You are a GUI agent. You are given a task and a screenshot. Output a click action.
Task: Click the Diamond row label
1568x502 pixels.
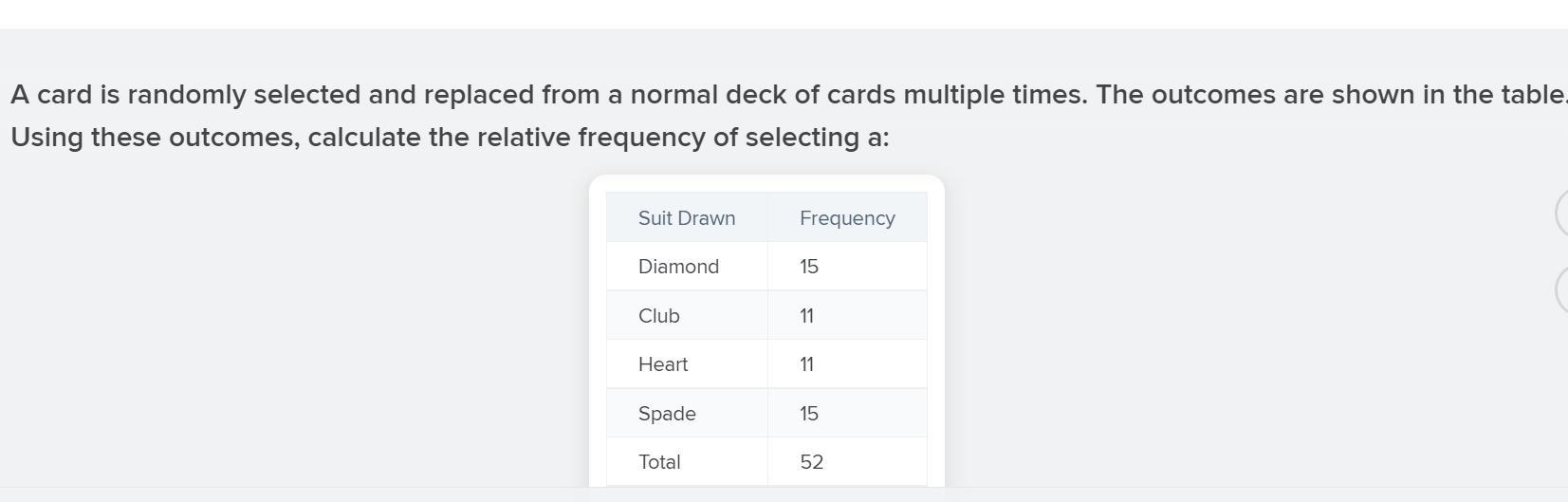point(678,267)
